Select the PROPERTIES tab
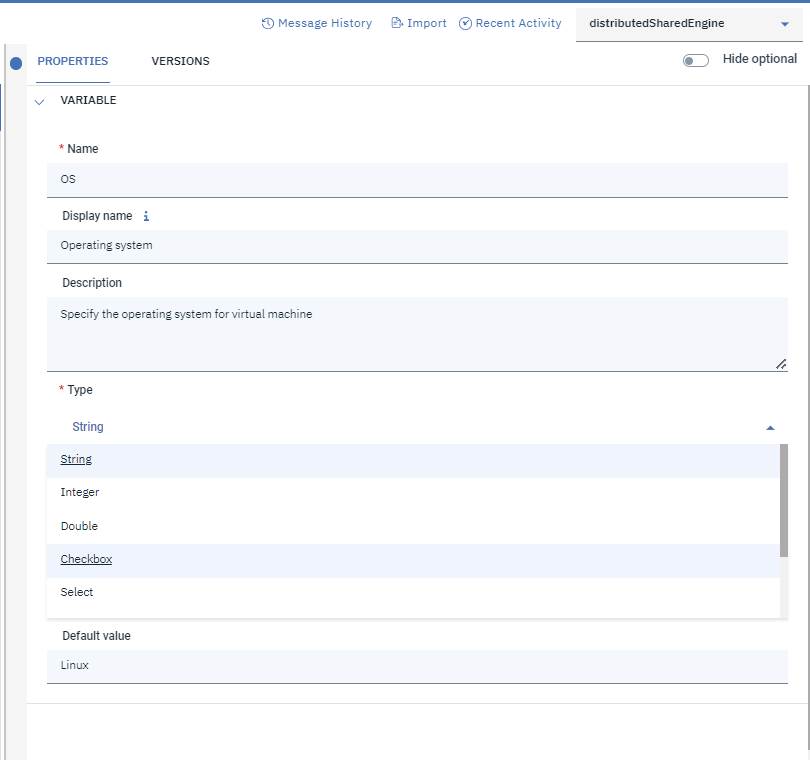810x760 pixels. tap(73, 61)
